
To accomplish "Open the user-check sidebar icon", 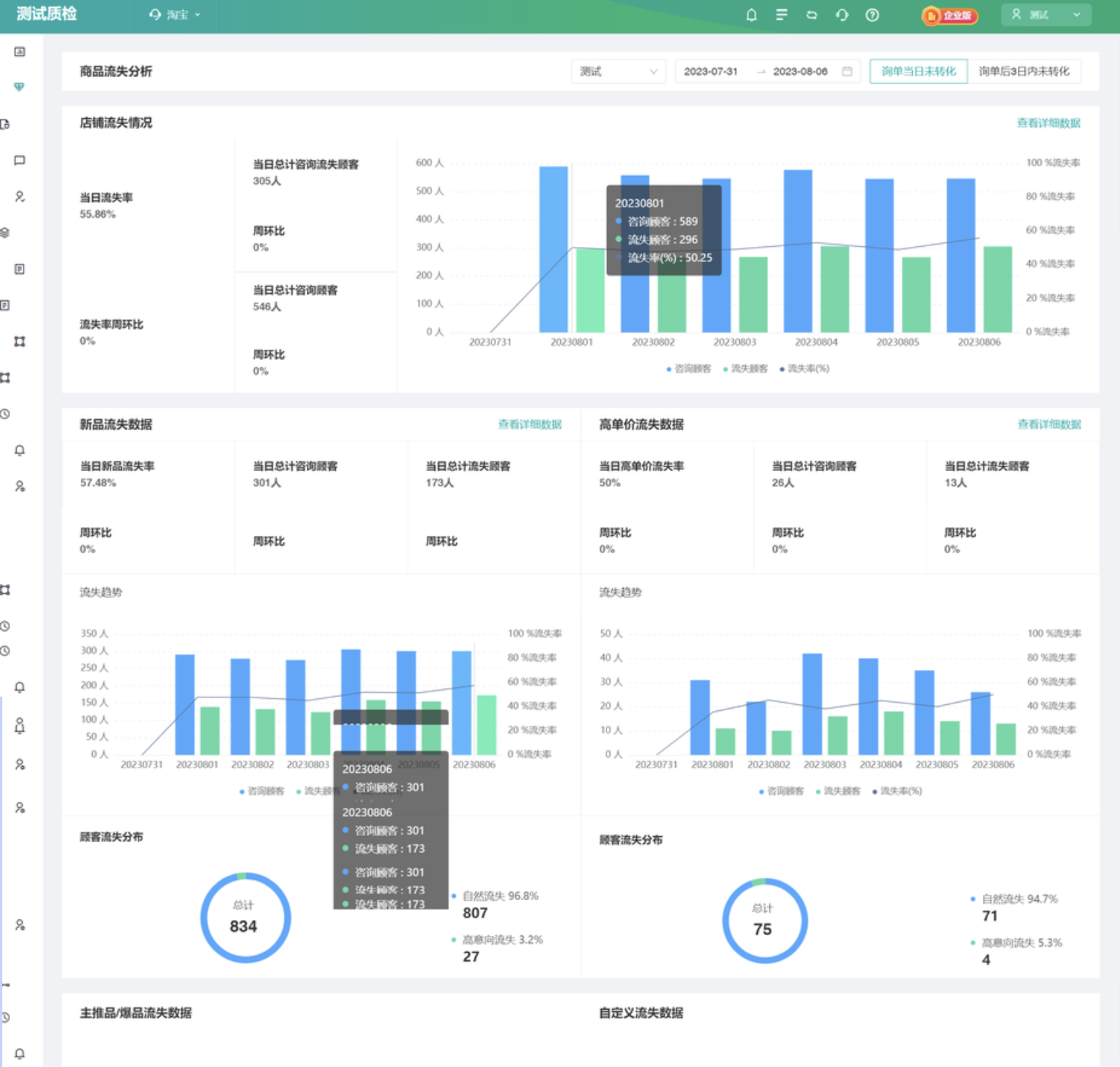I will pos(20,197).
